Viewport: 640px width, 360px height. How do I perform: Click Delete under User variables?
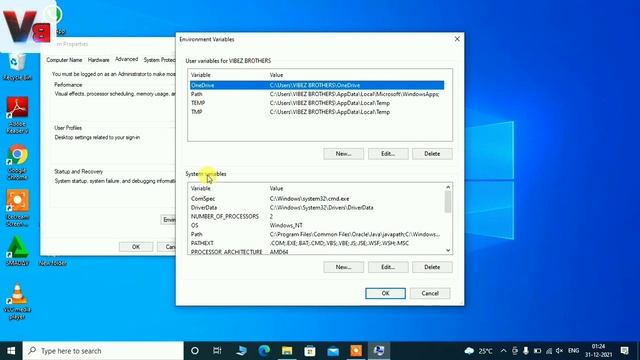432,154
